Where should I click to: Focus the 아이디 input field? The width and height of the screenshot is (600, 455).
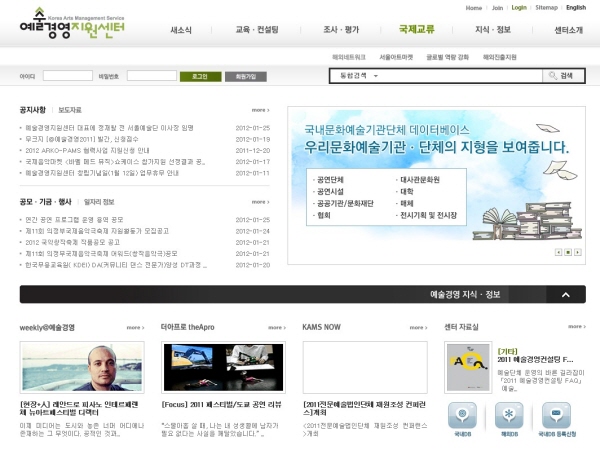pyautogui.click(x=68, y=76)
